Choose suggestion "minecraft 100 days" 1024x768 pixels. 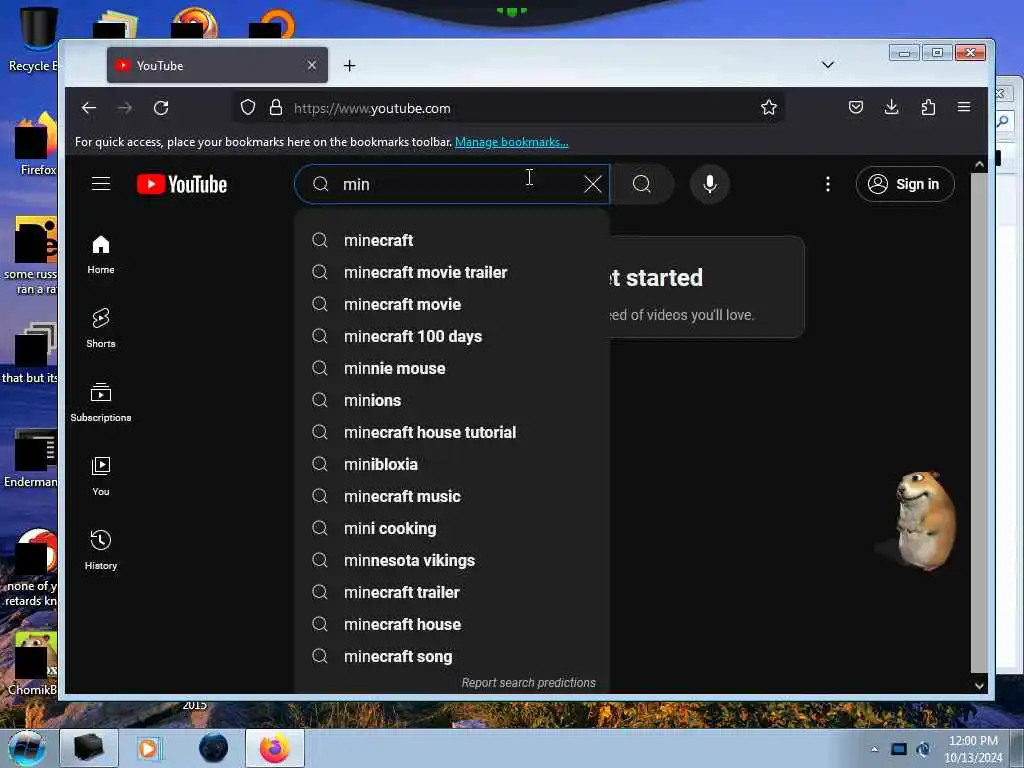click(452, 336)
